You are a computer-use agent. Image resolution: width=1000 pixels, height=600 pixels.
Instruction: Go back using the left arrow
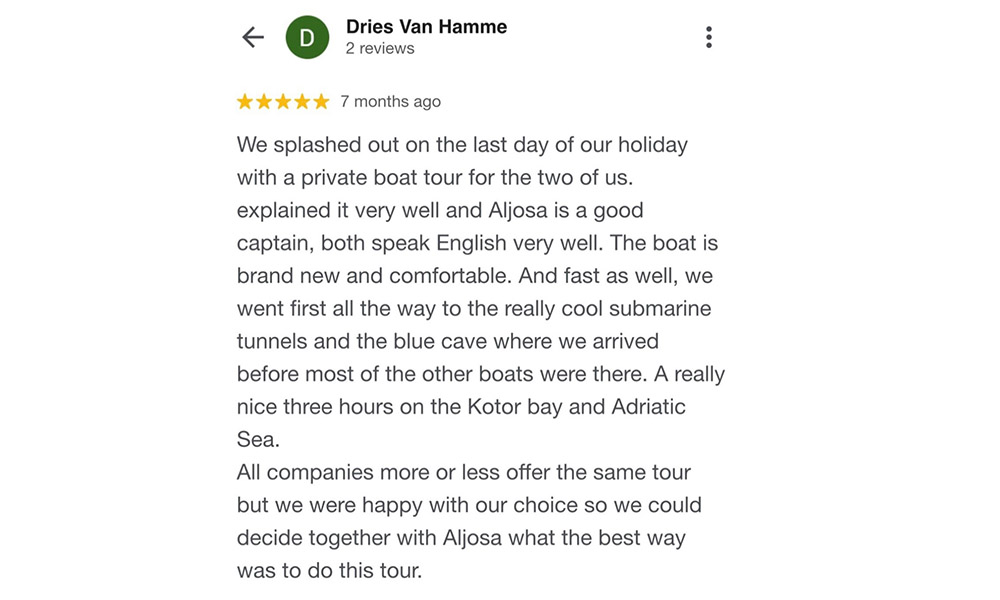point(253,38)
